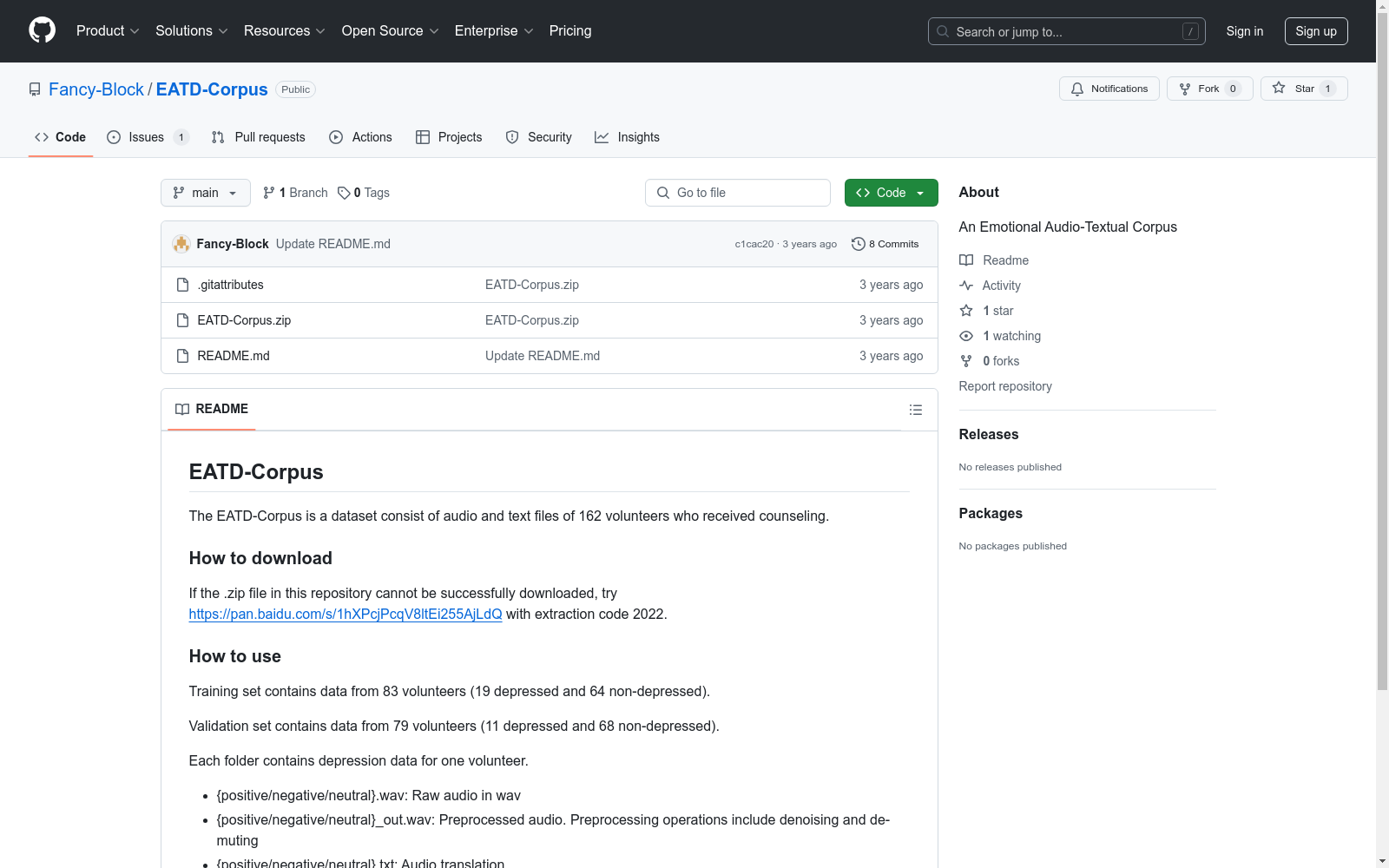Select the README tab in file viewer
1389x868 pixels.
coord(212,409)
